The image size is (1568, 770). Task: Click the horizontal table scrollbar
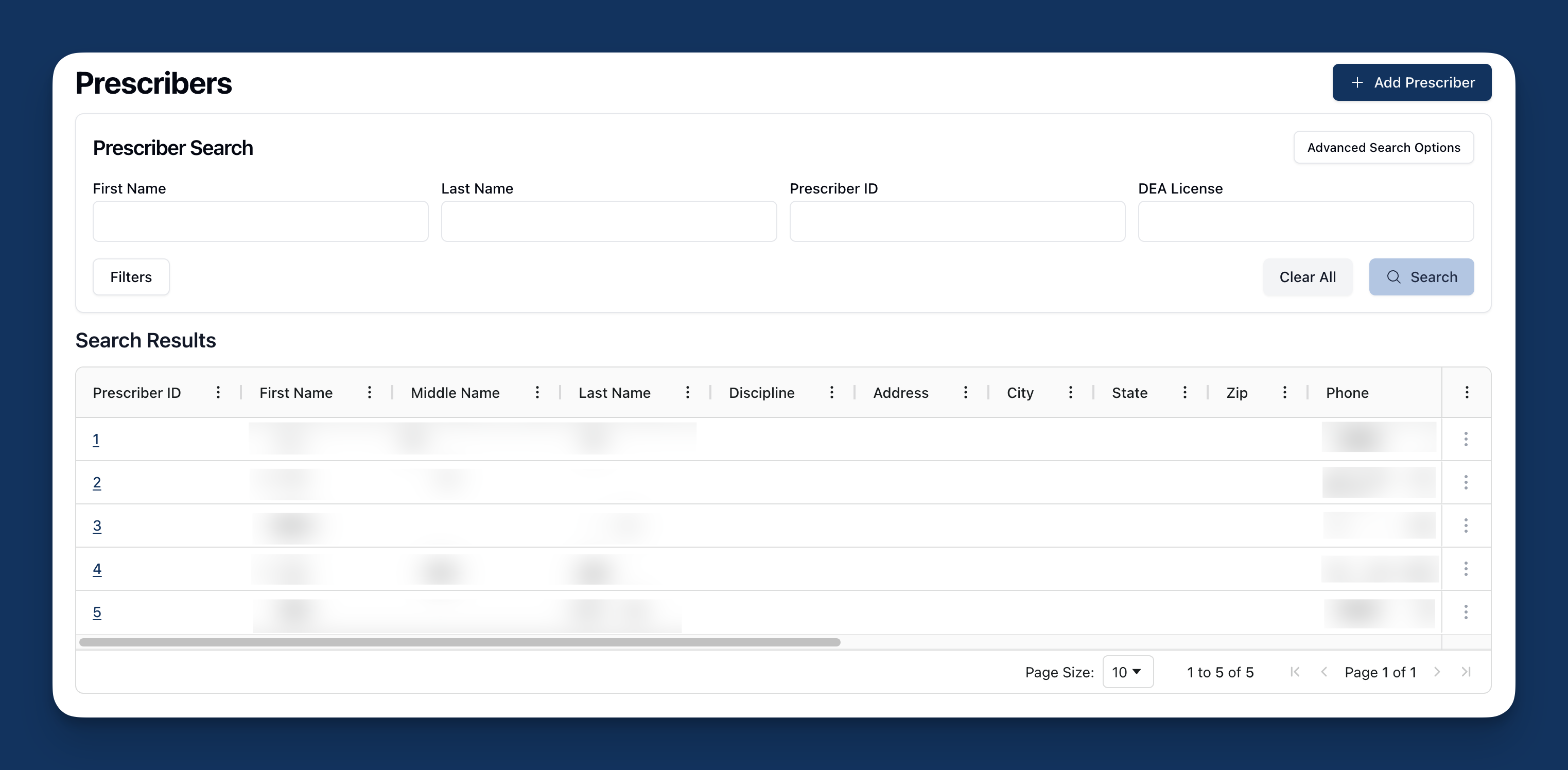click(460, 642)
